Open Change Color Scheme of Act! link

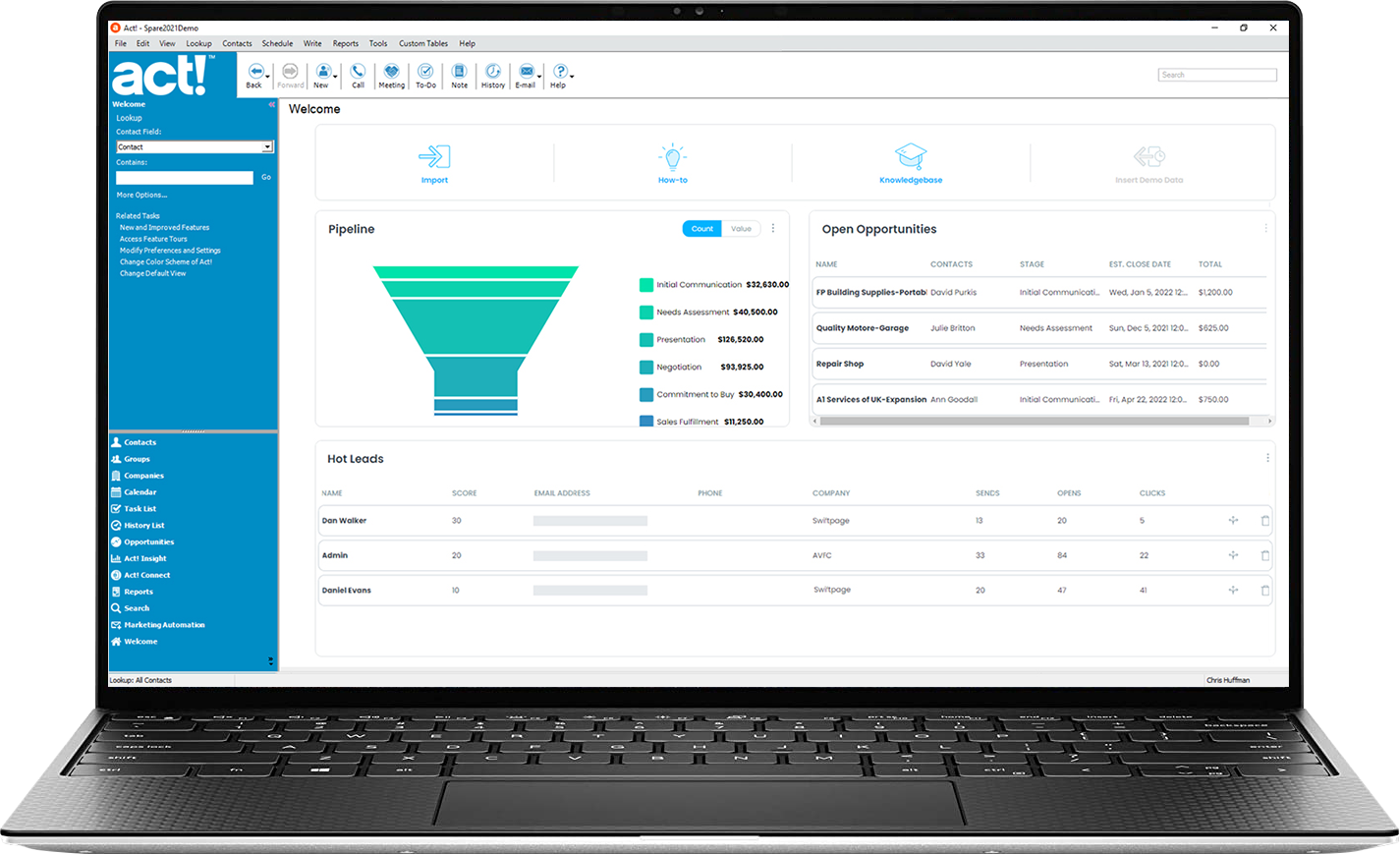tap(166, 262)
